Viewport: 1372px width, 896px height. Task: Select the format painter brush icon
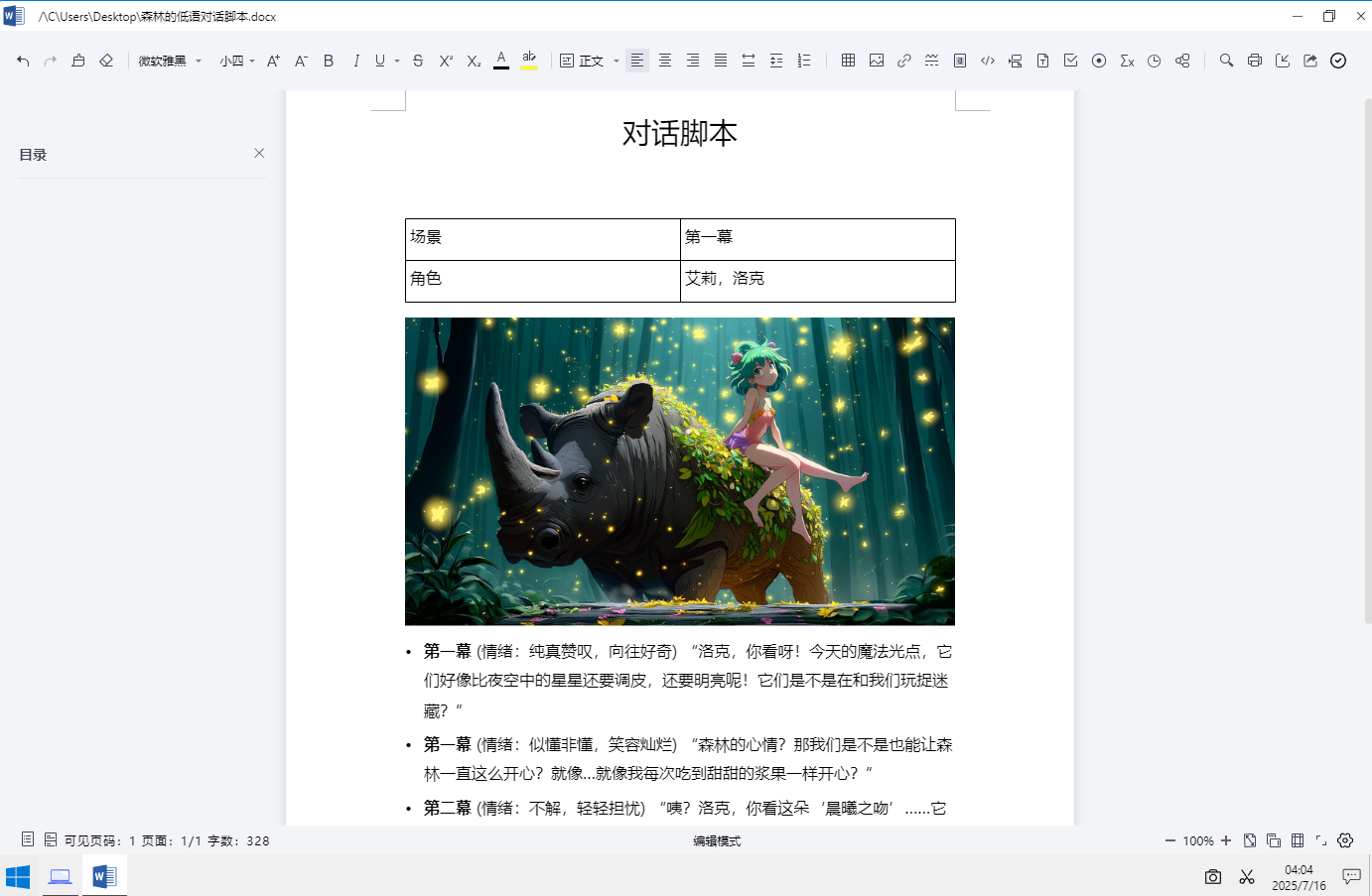coord(78,61)
